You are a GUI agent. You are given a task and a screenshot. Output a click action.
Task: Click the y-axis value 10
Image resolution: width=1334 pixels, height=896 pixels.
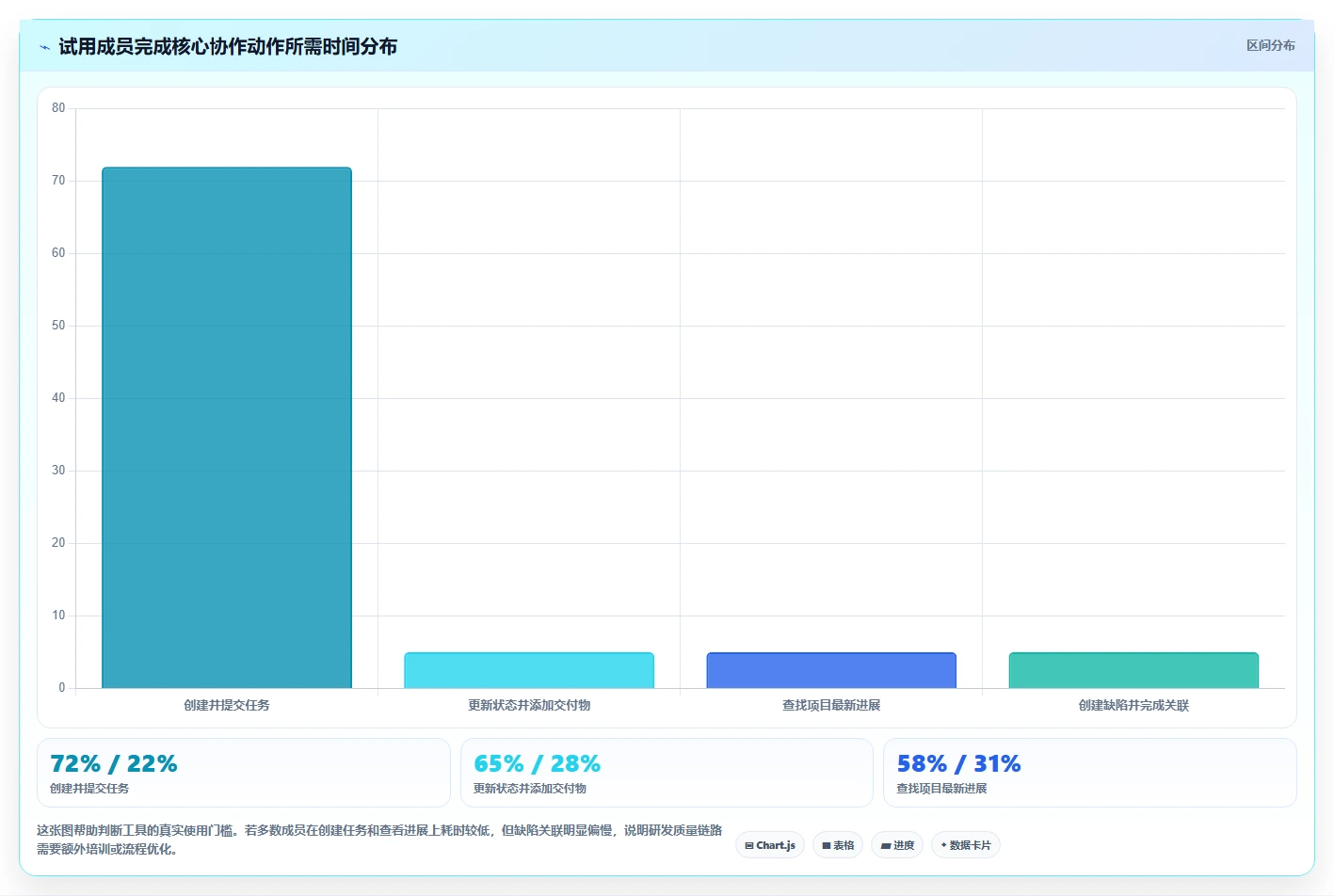58,616
